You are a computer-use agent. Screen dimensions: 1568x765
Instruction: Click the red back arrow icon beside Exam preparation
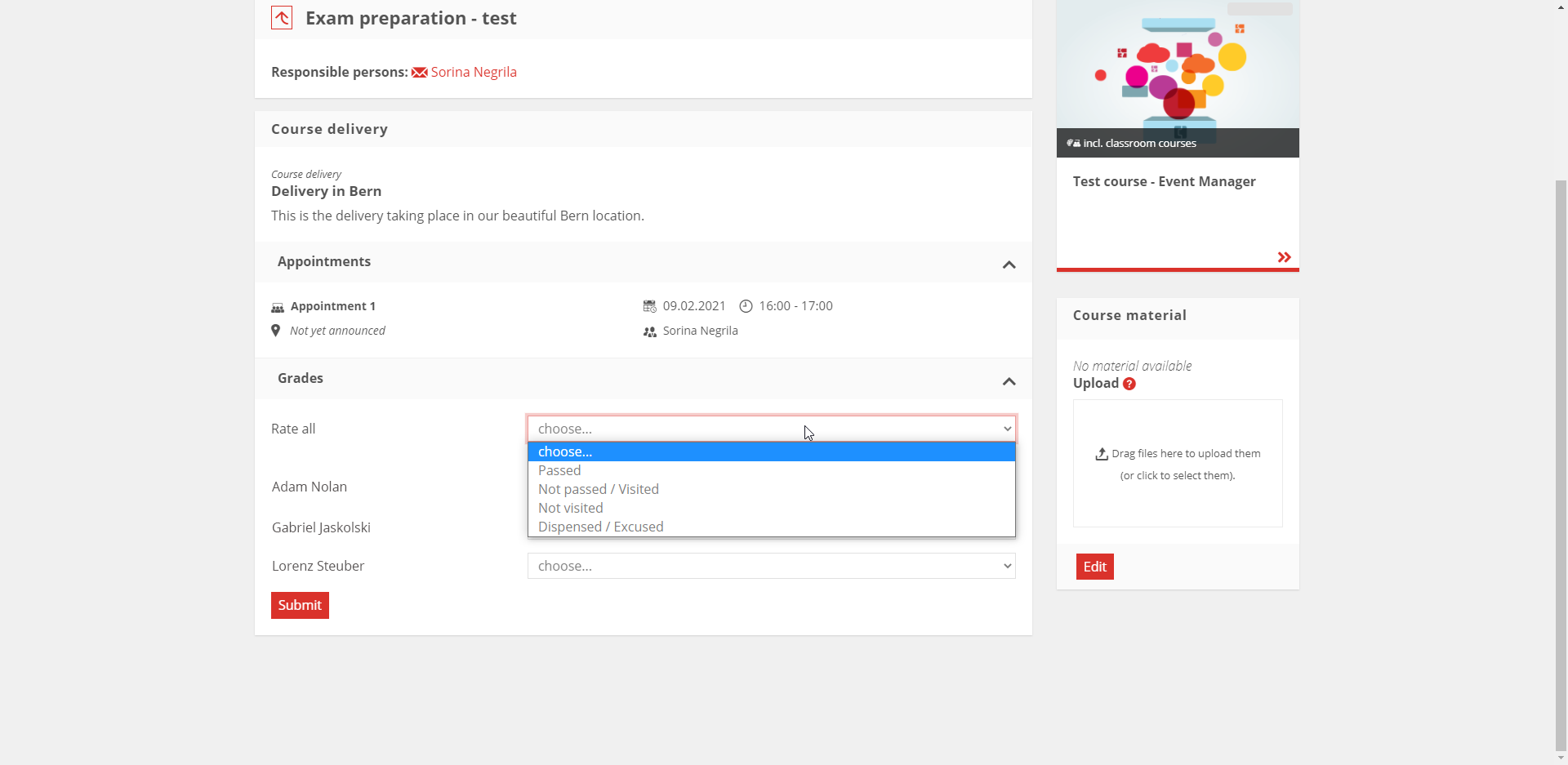tap(282, 18)
